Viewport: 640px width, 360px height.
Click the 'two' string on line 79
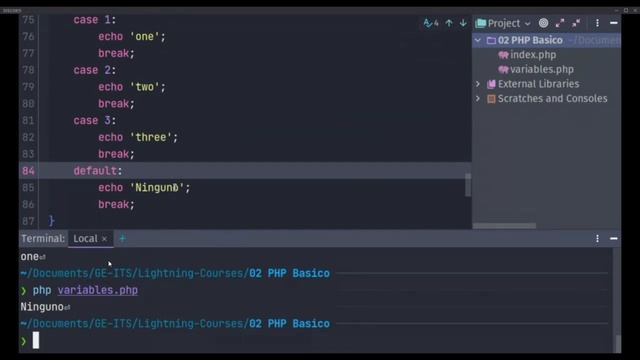[144, 87]
